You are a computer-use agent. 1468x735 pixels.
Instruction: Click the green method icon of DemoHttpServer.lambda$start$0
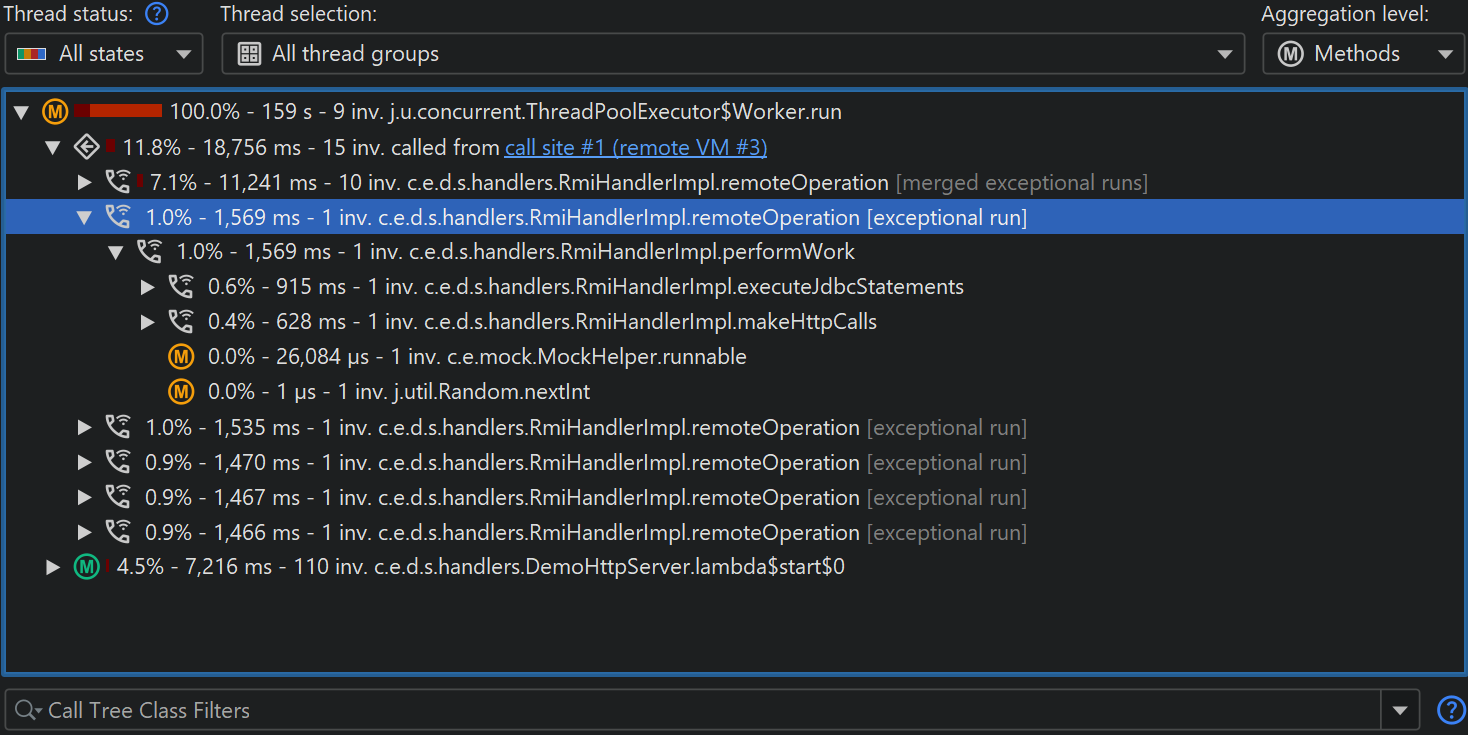coord(87,567)
